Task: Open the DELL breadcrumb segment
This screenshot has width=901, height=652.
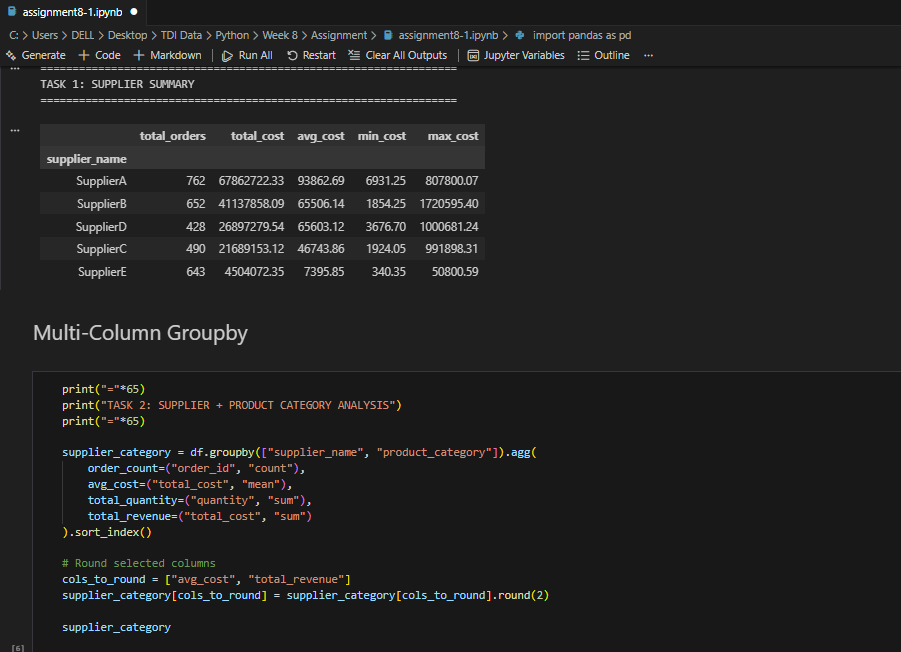Action: coord(83,36)
